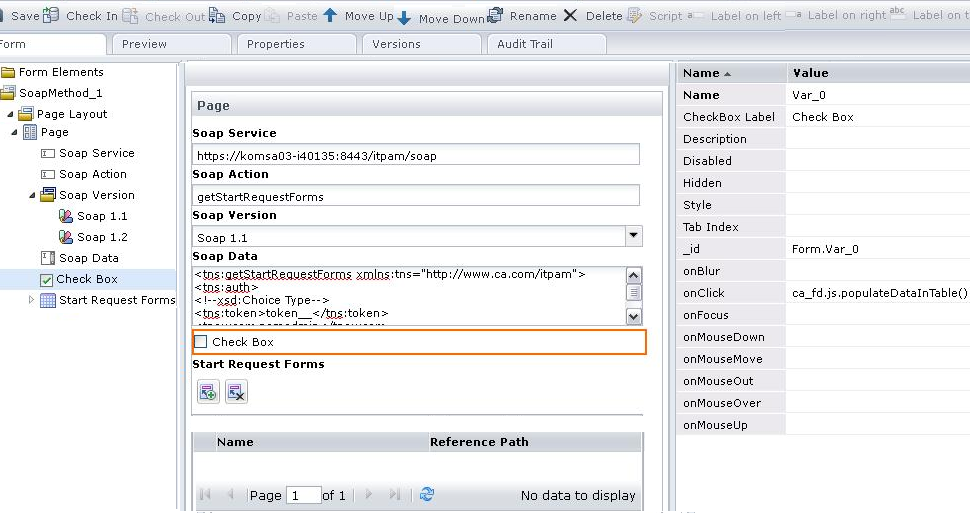
Task: Select Soap 1.2 in the tree
Action: (x=102, y=237)
